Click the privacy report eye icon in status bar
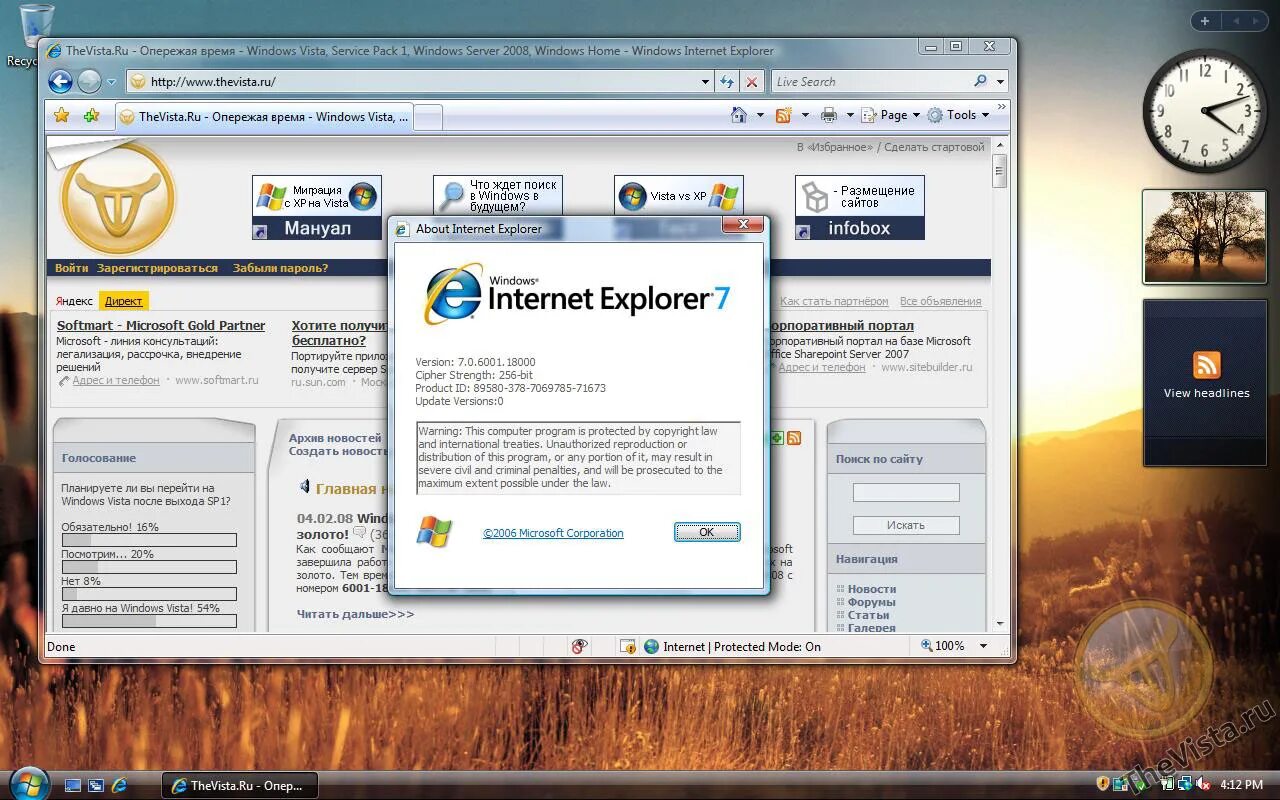Viewport: 1280px width, 800px height. pos(579,647)
